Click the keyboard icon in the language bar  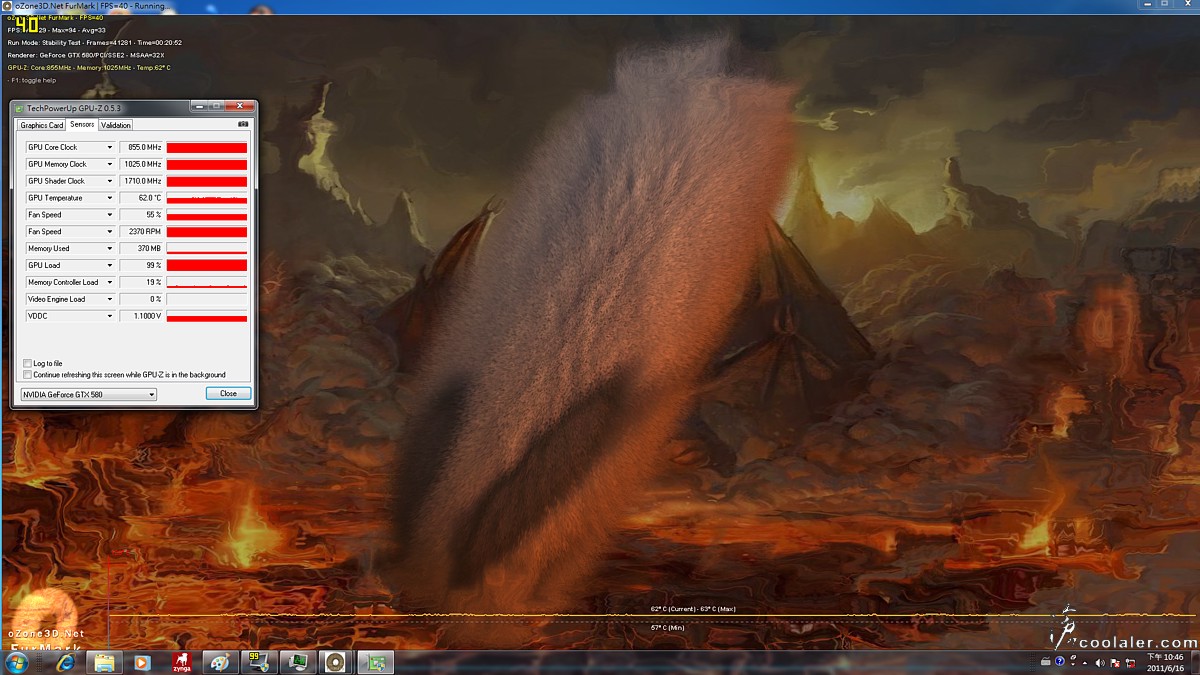pos(1047,662)
